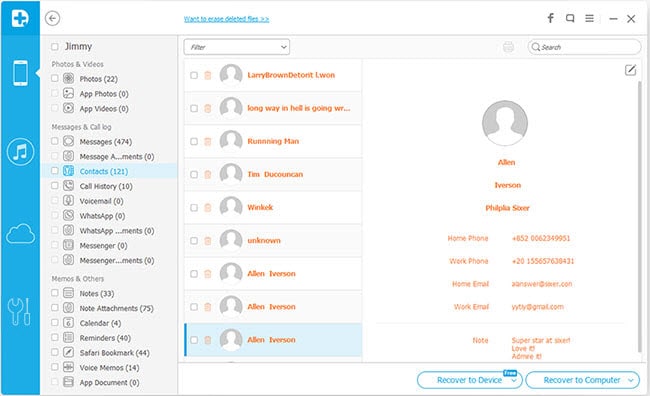Image resolution: width=650 pixels, height=396 pixels.
Task: Click the edit contact pencil icon
Action: point(631,70)
